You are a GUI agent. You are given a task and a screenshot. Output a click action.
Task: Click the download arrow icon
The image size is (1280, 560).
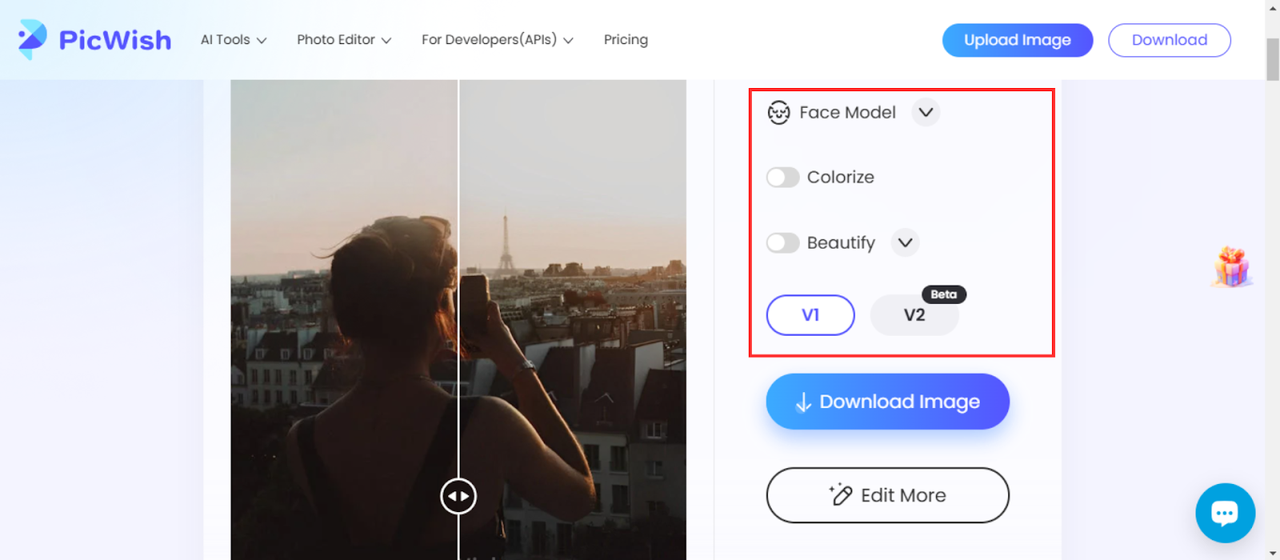pyautogui.click(x=802, y=402)
